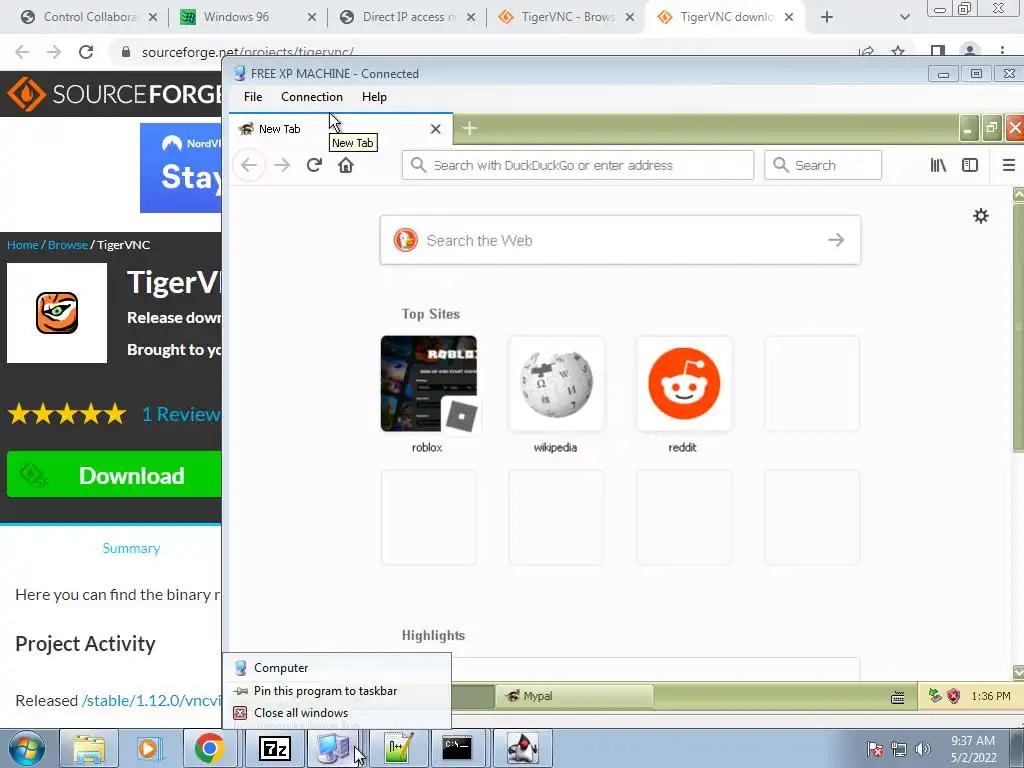Switch to Control Collabora Chrome tab
The height and width of the screenshot is (768, 1024).
pyautogui.click(x=89, y=17)
